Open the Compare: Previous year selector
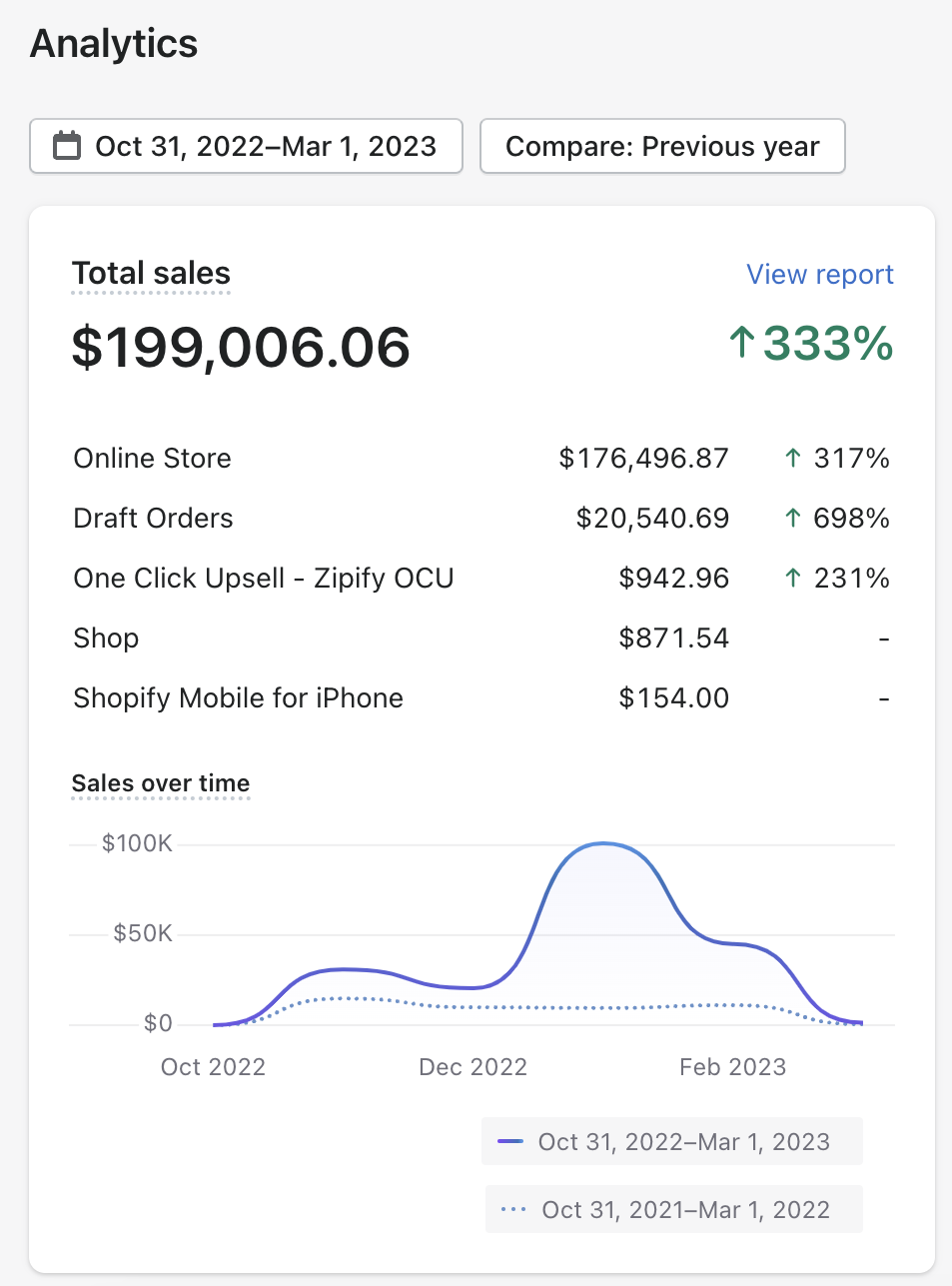 coord(662,146)
